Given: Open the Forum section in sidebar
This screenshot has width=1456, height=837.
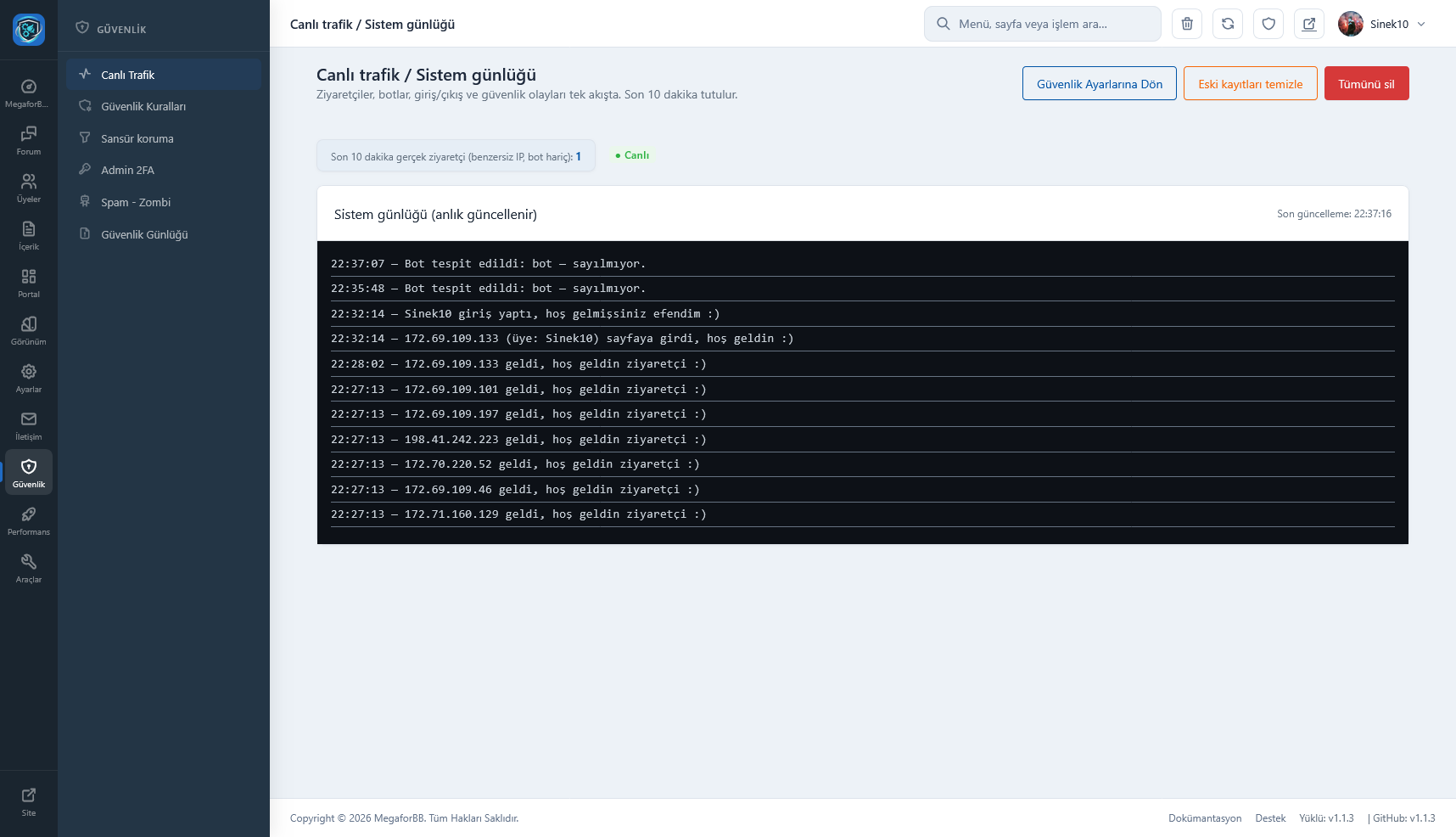Looking at the screenshot, I should click(x=29, y=140).
